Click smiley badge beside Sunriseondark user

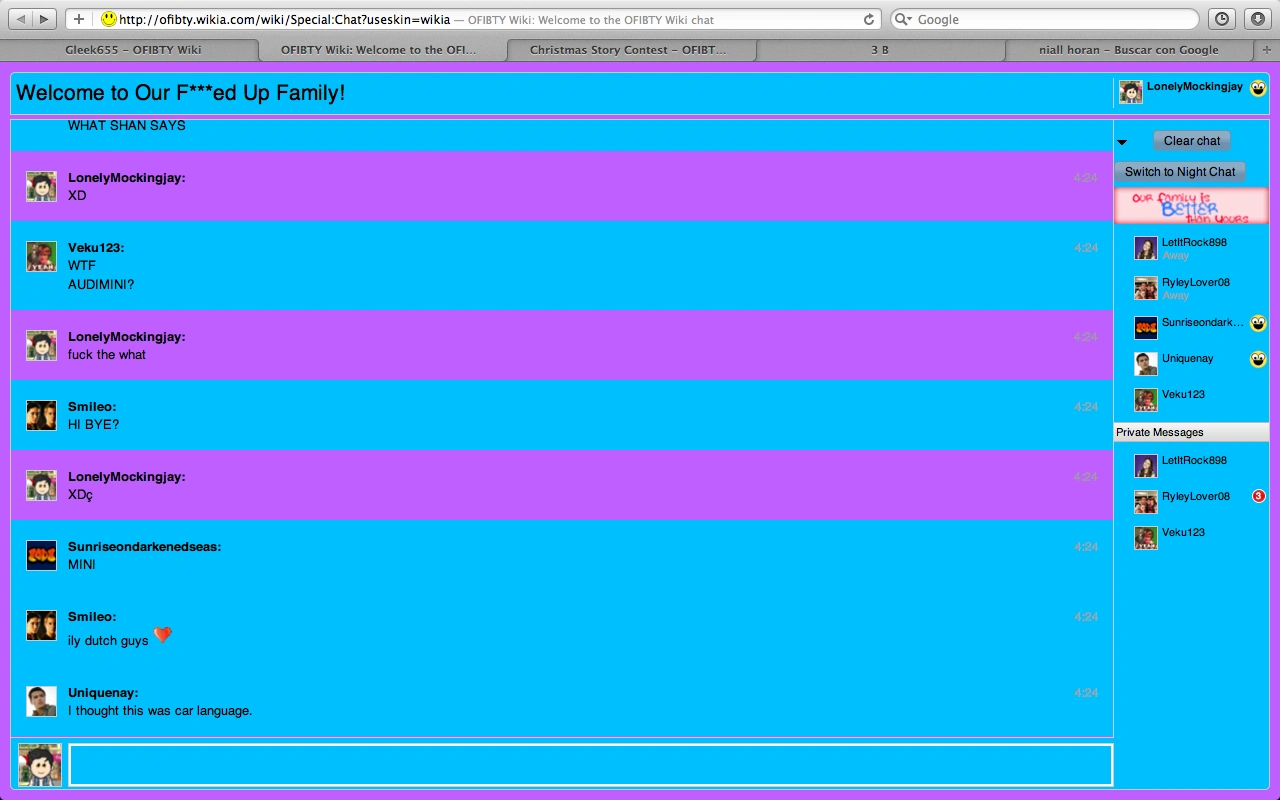(1258, 323)
